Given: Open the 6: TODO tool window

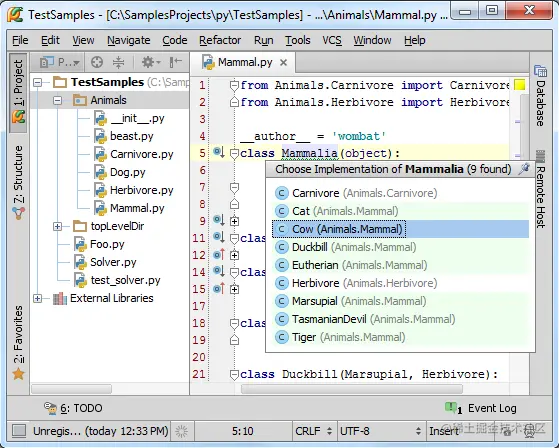Looking at the screenshot, I should click(73, 408).
